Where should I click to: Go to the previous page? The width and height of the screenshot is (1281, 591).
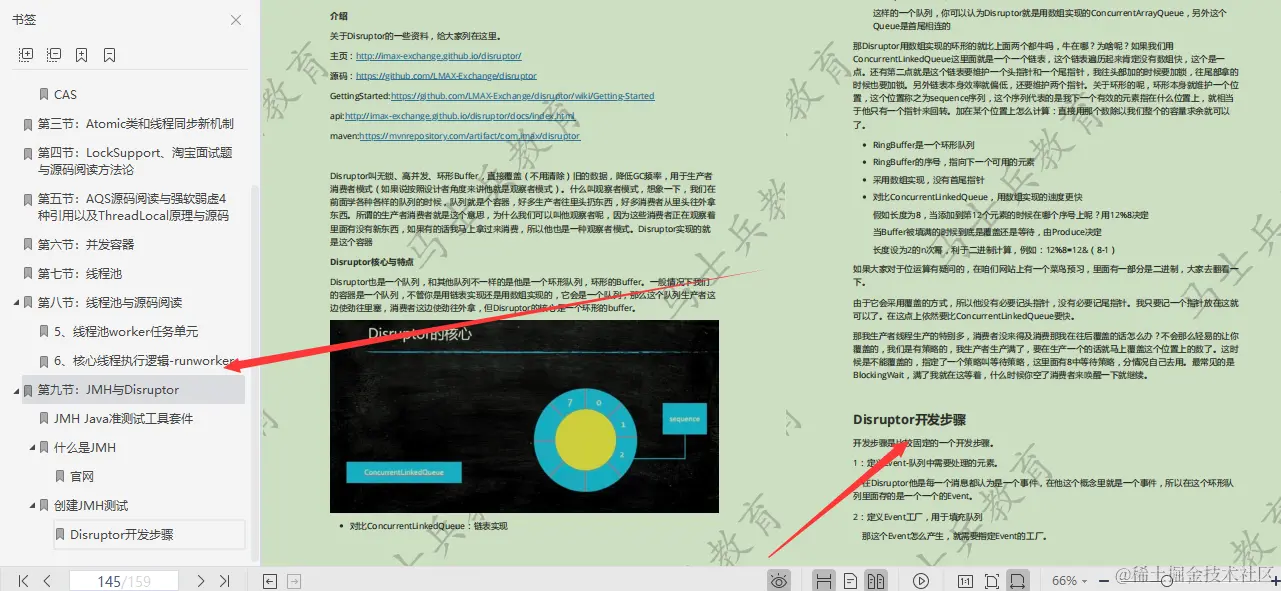(x=47, y=581)
